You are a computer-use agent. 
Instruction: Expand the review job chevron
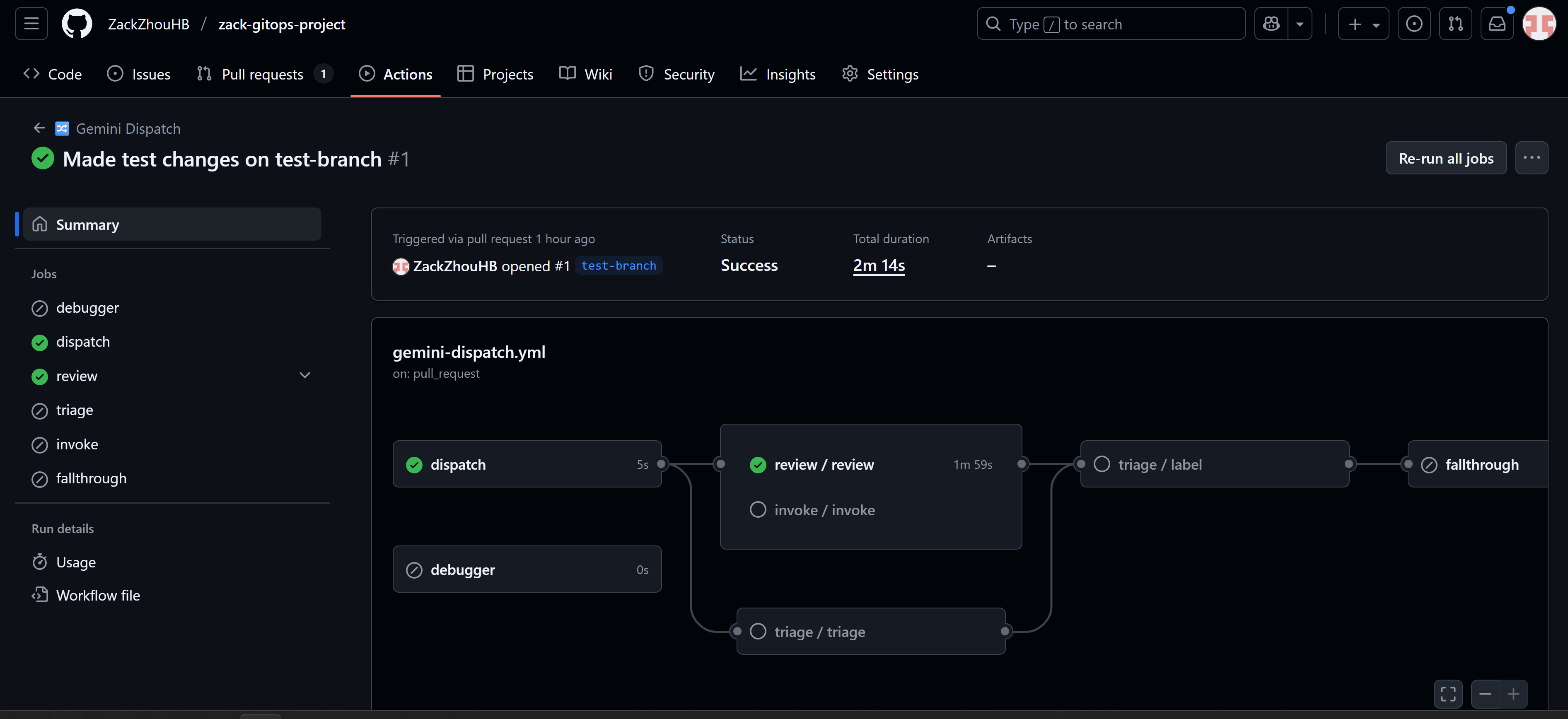[305, 375]
